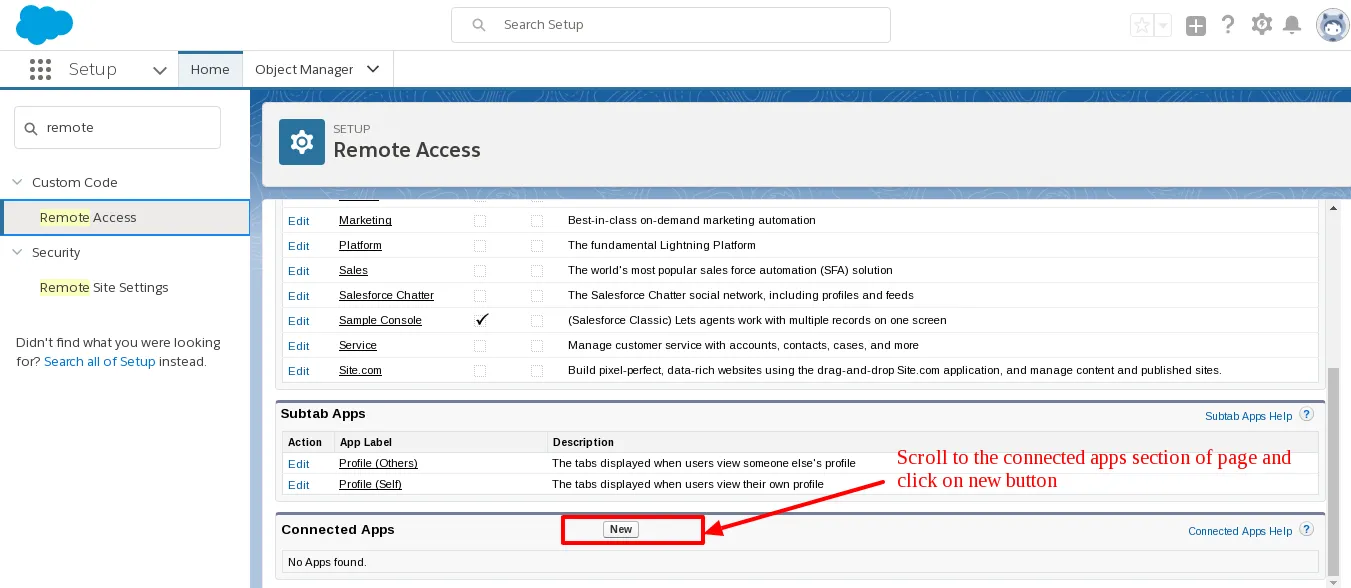Open the App Launcher dots icon

pyautogui.click(x=40, y=69)
